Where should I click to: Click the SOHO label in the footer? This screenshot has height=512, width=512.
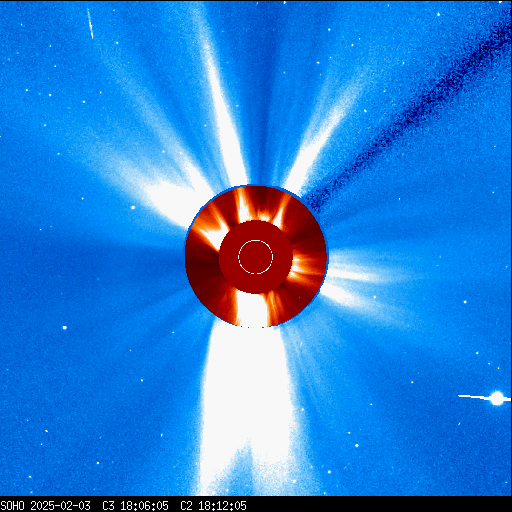click(12, 506)
